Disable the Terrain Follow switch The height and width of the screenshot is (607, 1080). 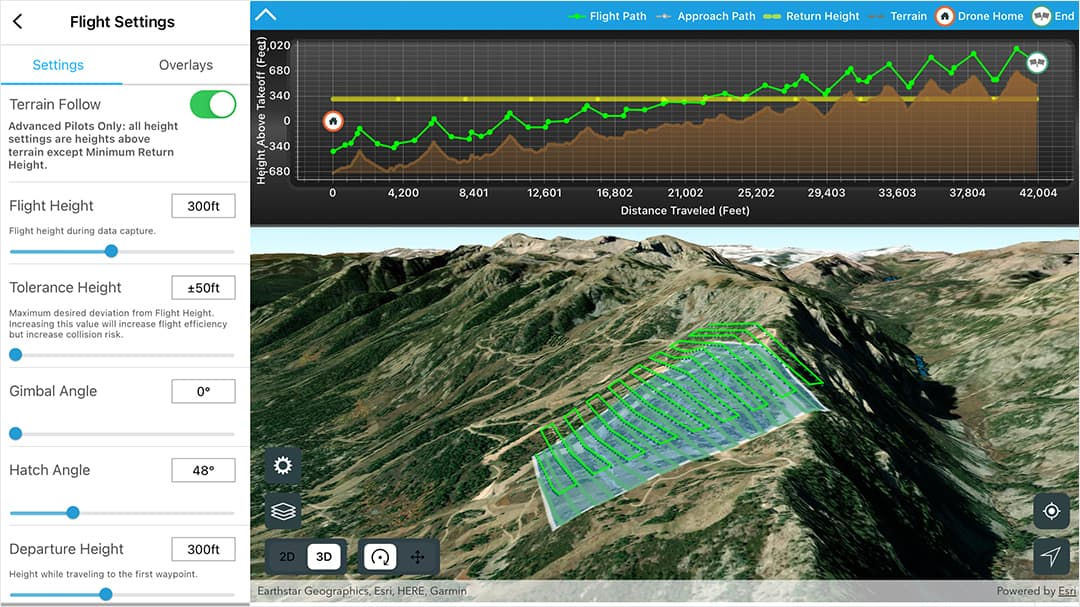click(213, 104)
